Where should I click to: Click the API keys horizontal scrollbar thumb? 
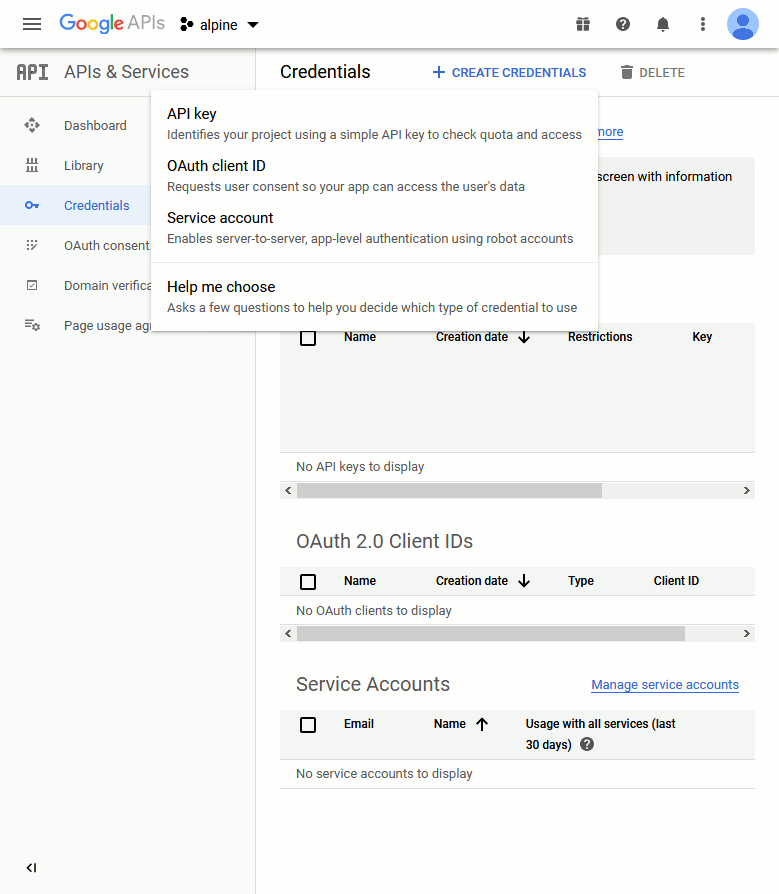pos(449,490)
